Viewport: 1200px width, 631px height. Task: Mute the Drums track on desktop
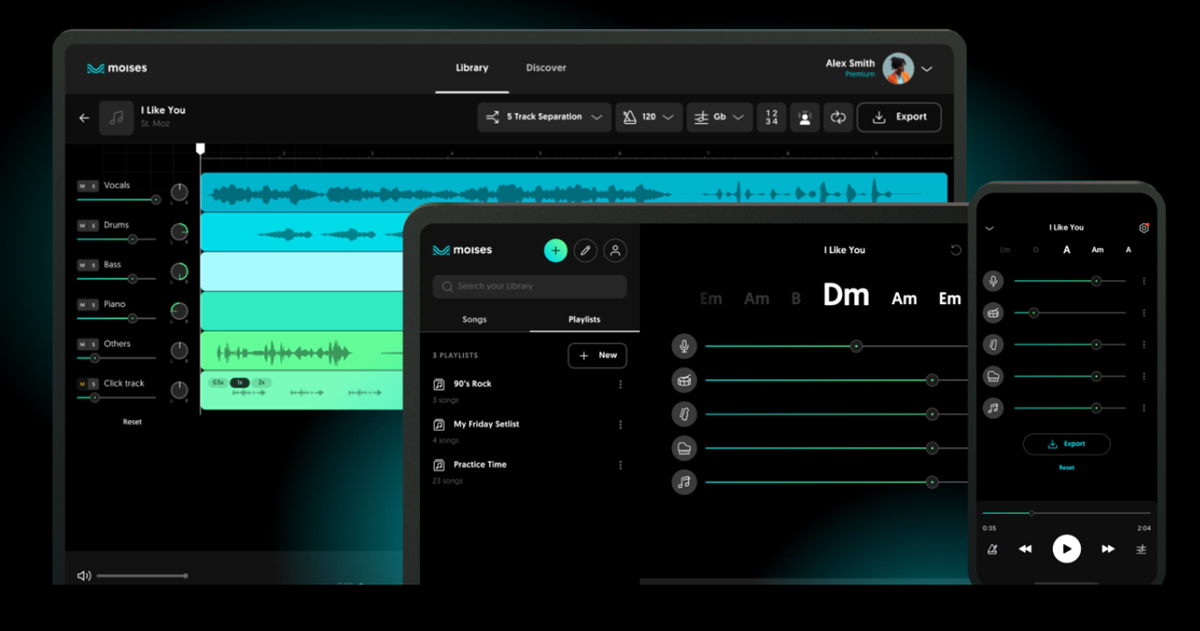(x=83, y=226)
